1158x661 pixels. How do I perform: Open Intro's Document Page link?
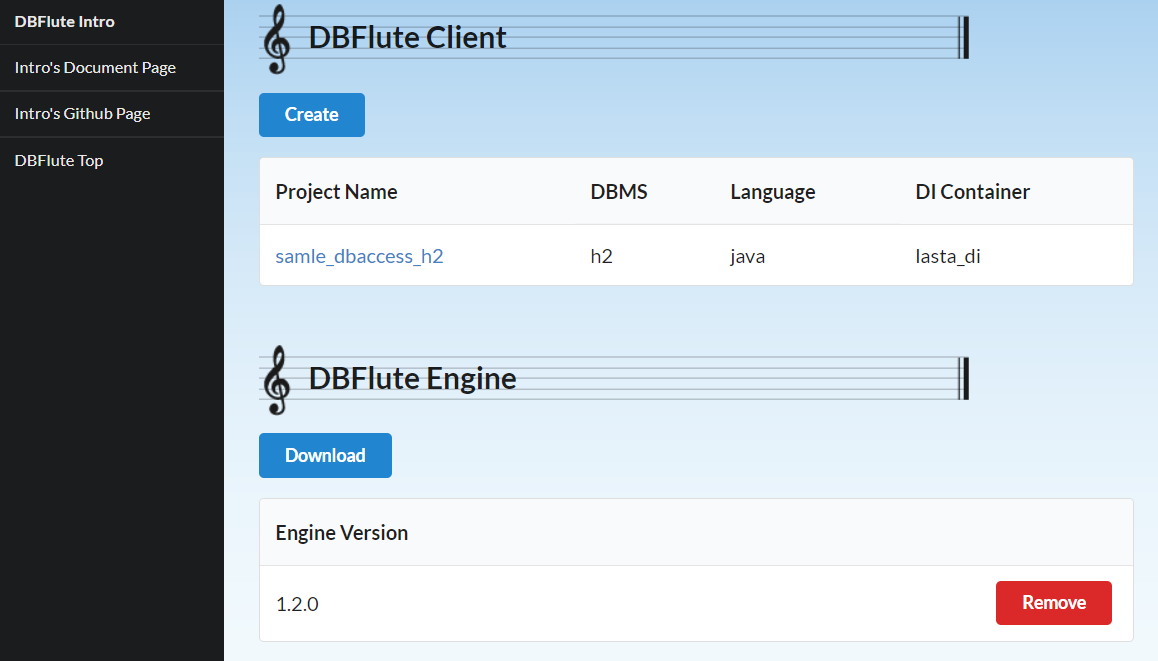click(95, 67)
